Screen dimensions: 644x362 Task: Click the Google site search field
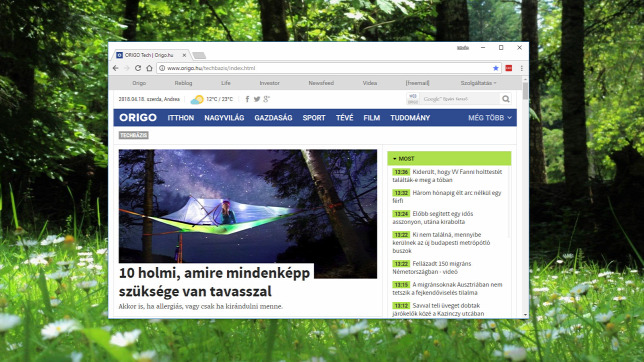459,99
